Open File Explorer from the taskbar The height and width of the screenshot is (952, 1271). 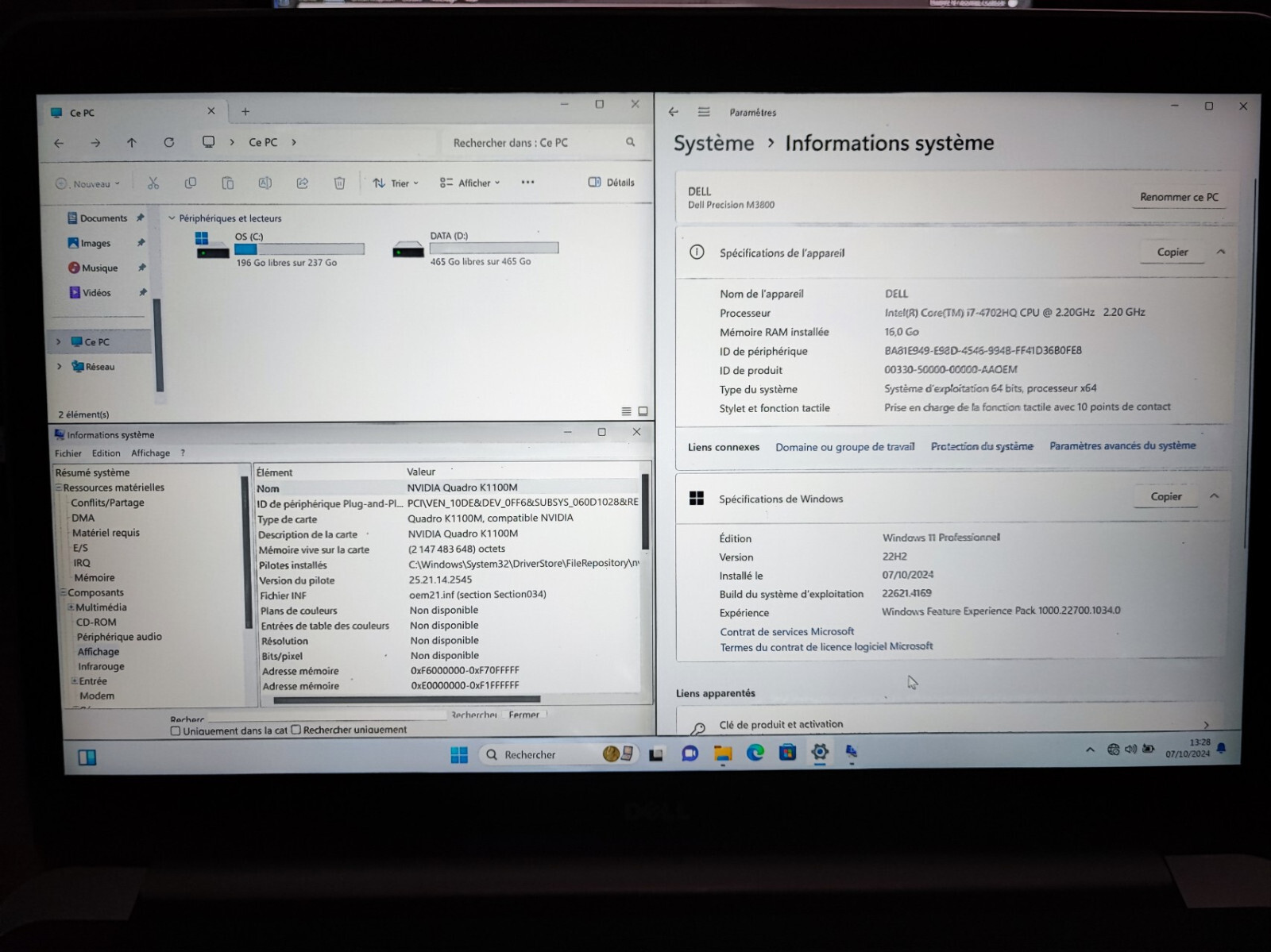pos(722,754)
